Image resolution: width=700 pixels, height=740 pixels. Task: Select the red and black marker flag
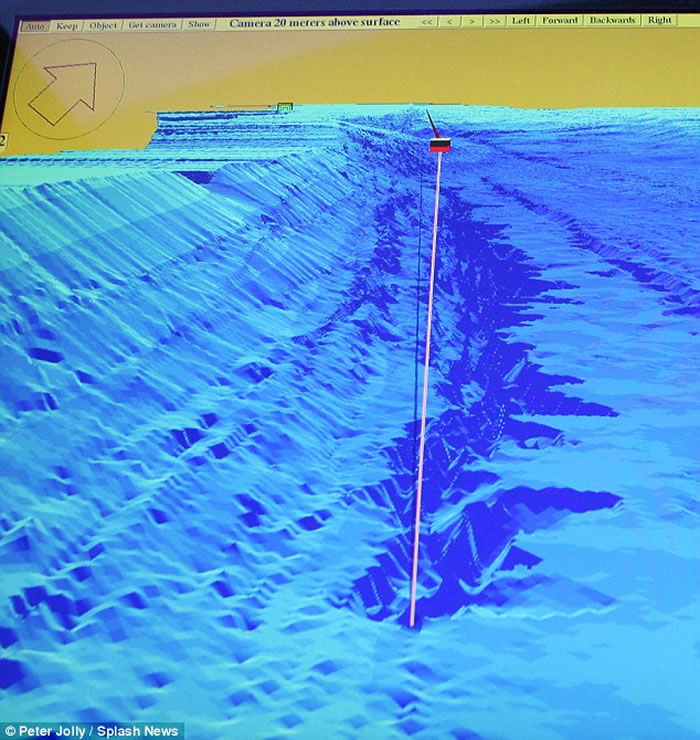coord(440,145)
